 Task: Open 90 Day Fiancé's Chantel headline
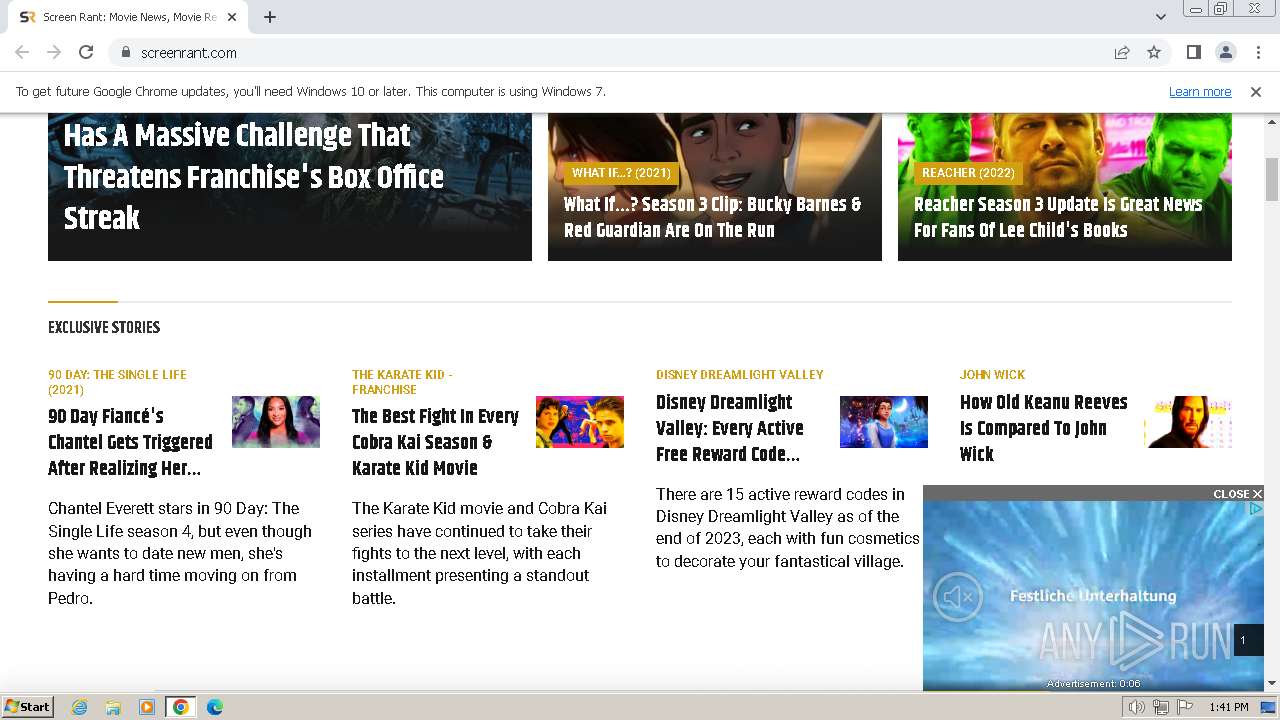coord(130,442)
